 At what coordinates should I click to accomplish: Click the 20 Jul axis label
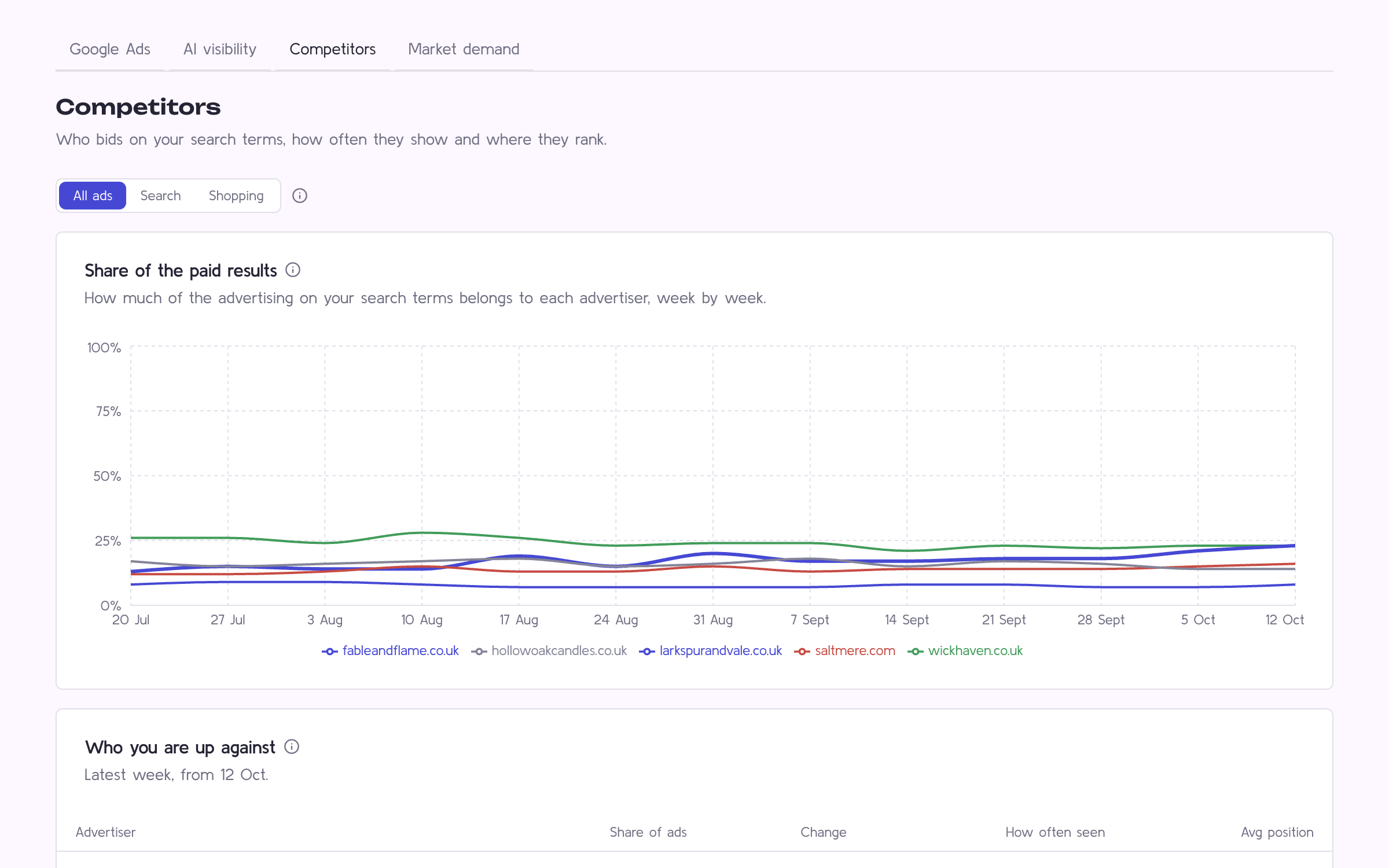tap(131, 620)
